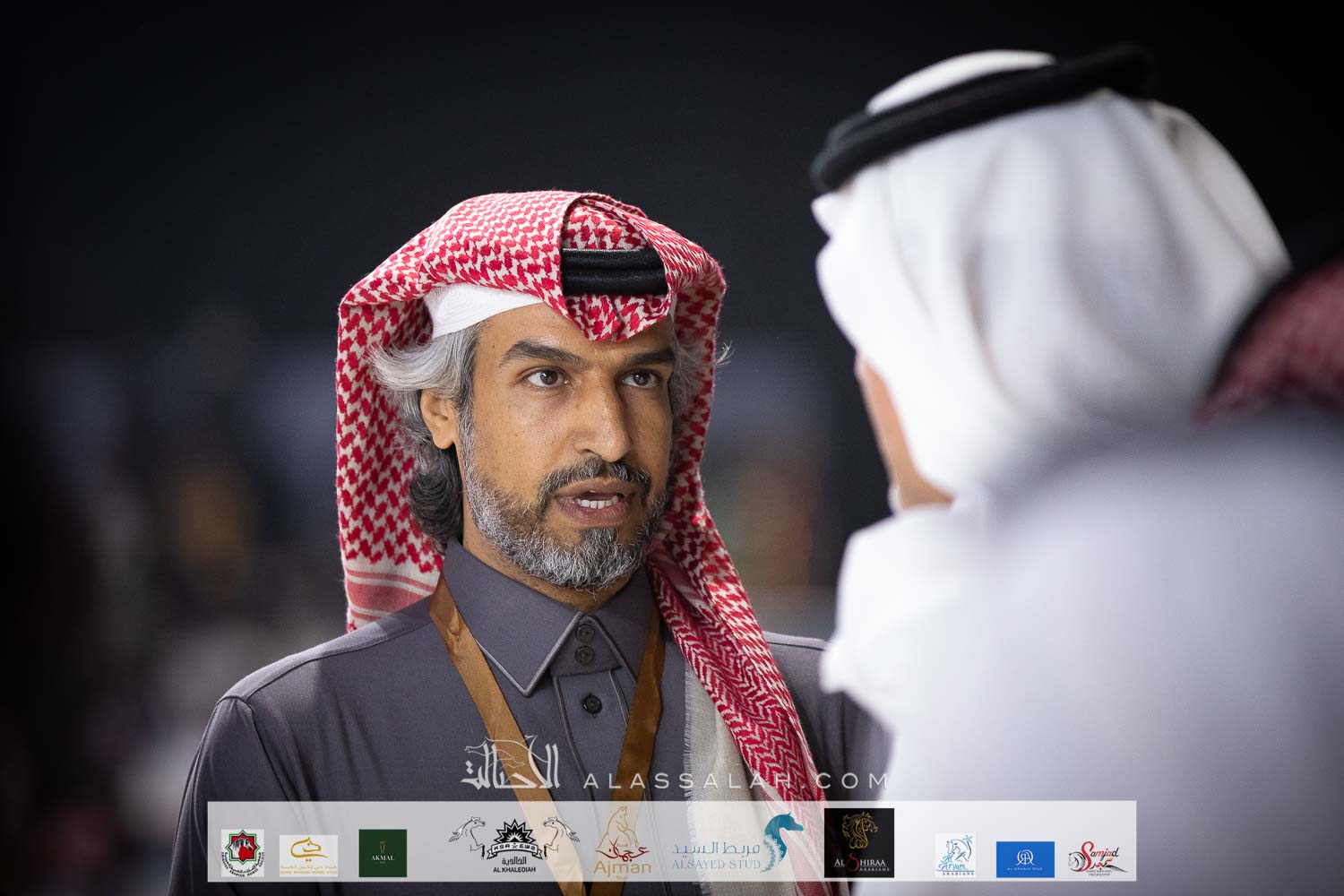Select the blue Al Arabia Stud logo
Viewport: 1344px width, 896px height.
pos(1025,858)
